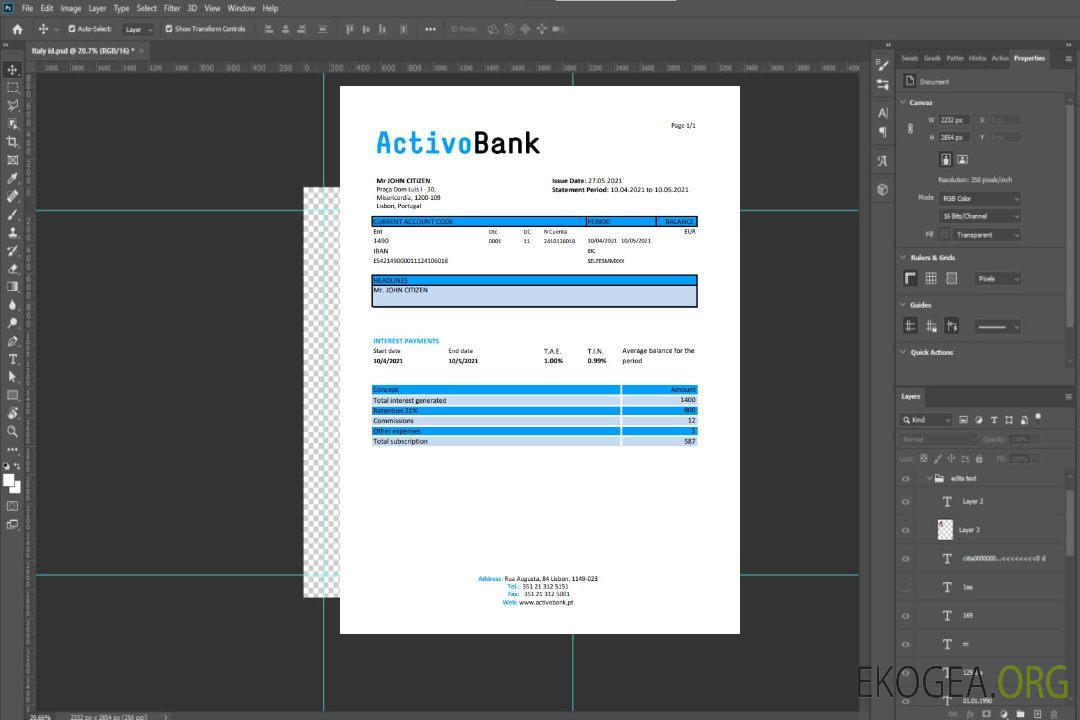
Task: Open the Filter menu
Action: pyautogui.click(x=172, y=8)
